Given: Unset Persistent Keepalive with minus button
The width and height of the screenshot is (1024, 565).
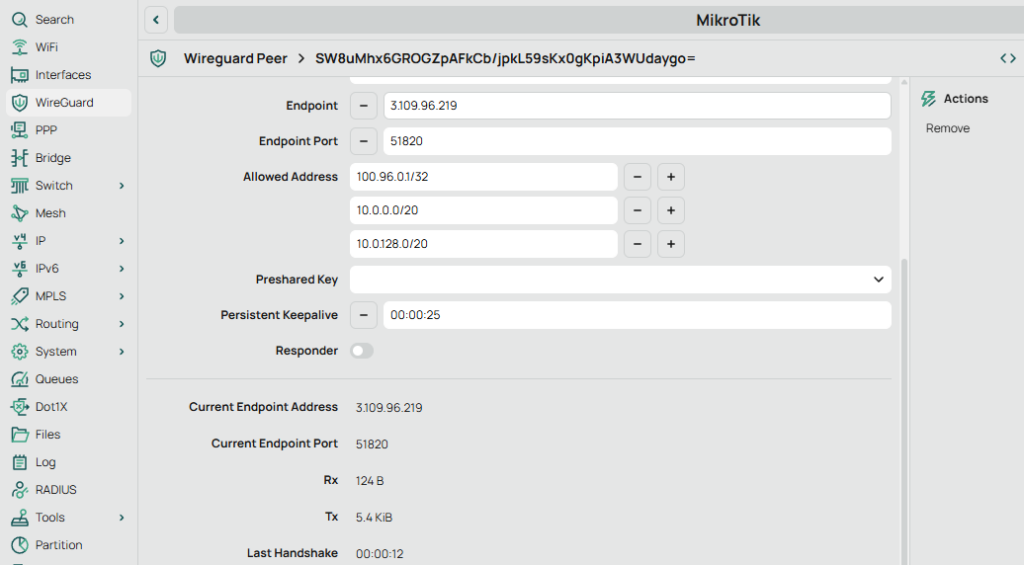Looking at the screenshot, I should point(363,315).
